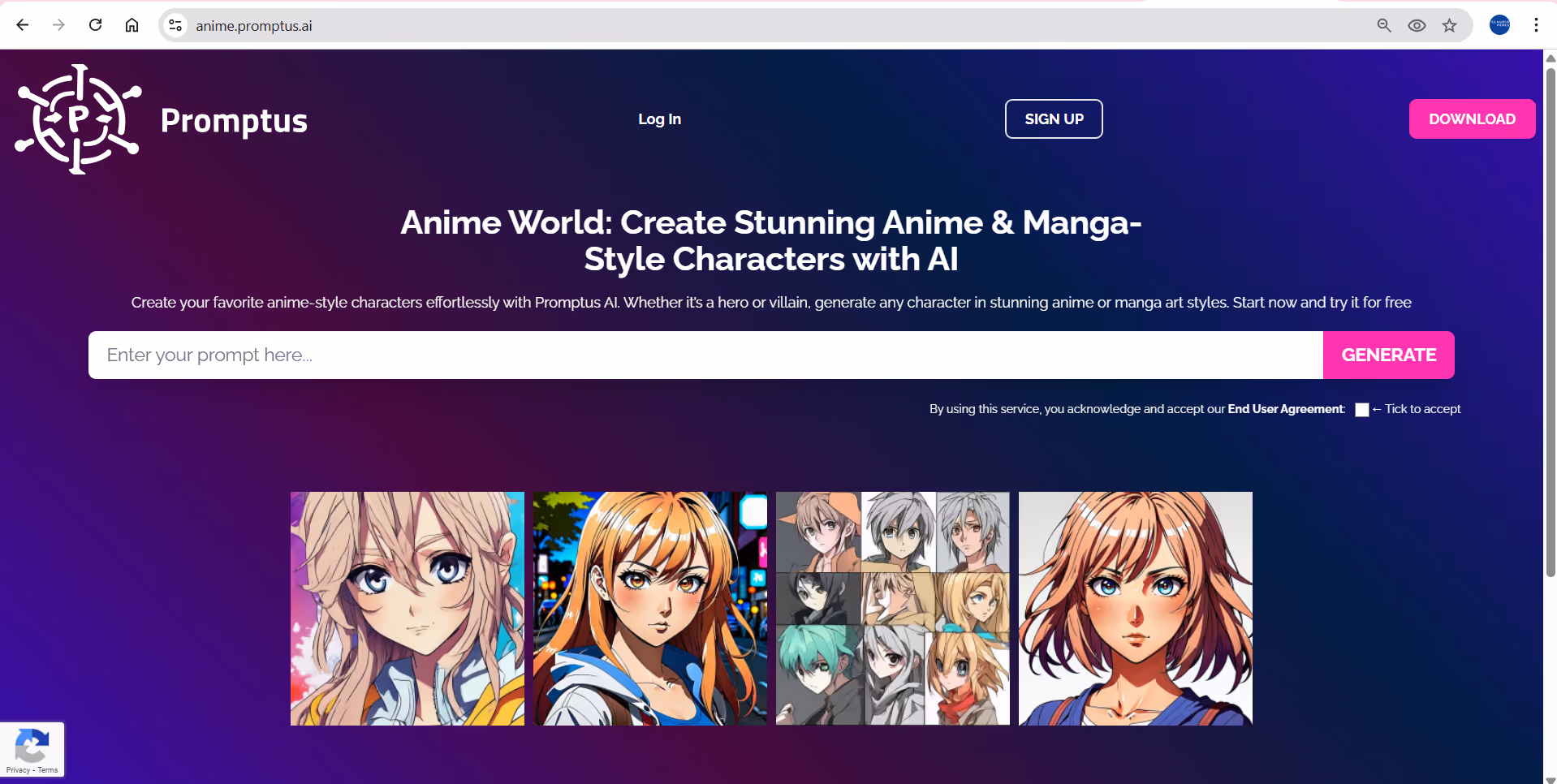Select Log In from the navigation
The width and height of the screenshot is (1557, 784).
point(659,118)
